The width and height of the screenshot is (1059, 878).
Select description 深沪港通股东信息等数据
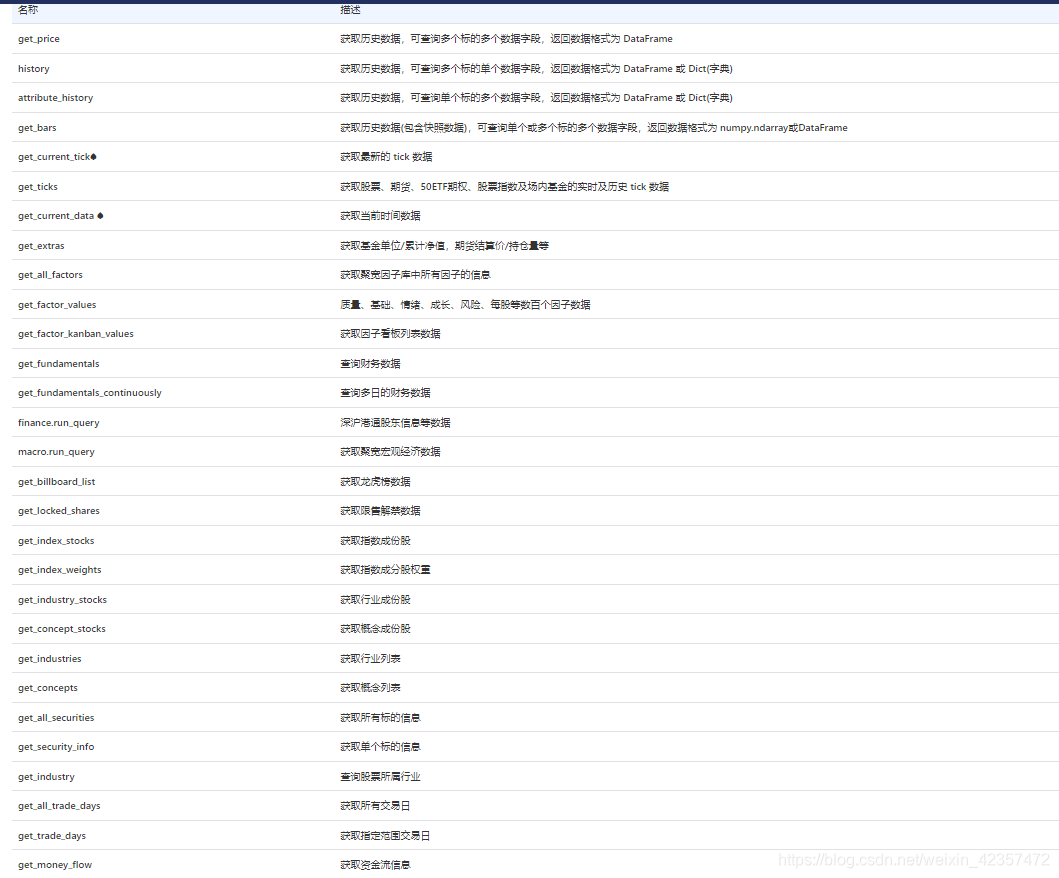[395, 423]
